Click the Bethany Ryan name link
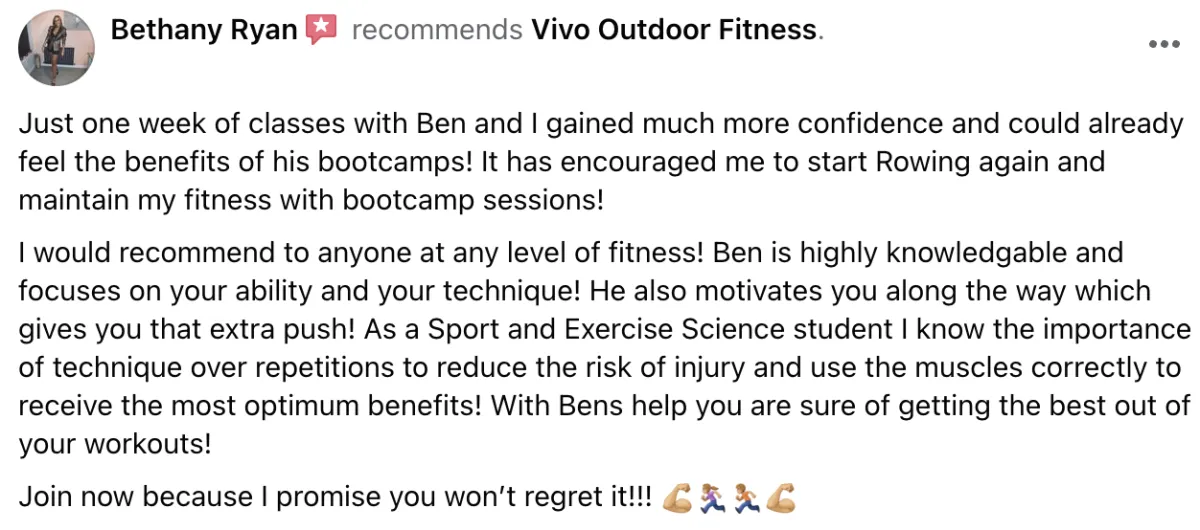Viewport: 1200px width, 530px height. (x=203, y=30)
